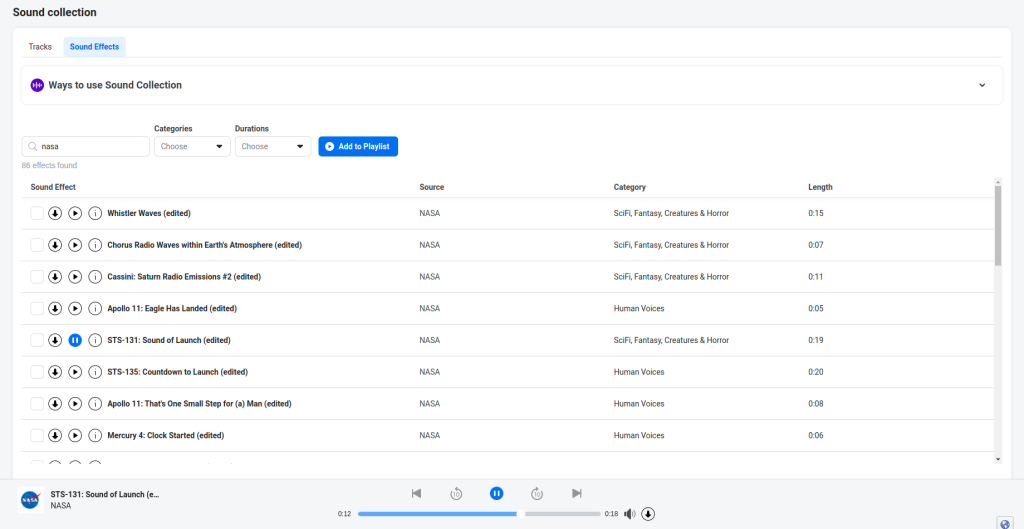Select Chorus Radio Waves checkbox

37,245
